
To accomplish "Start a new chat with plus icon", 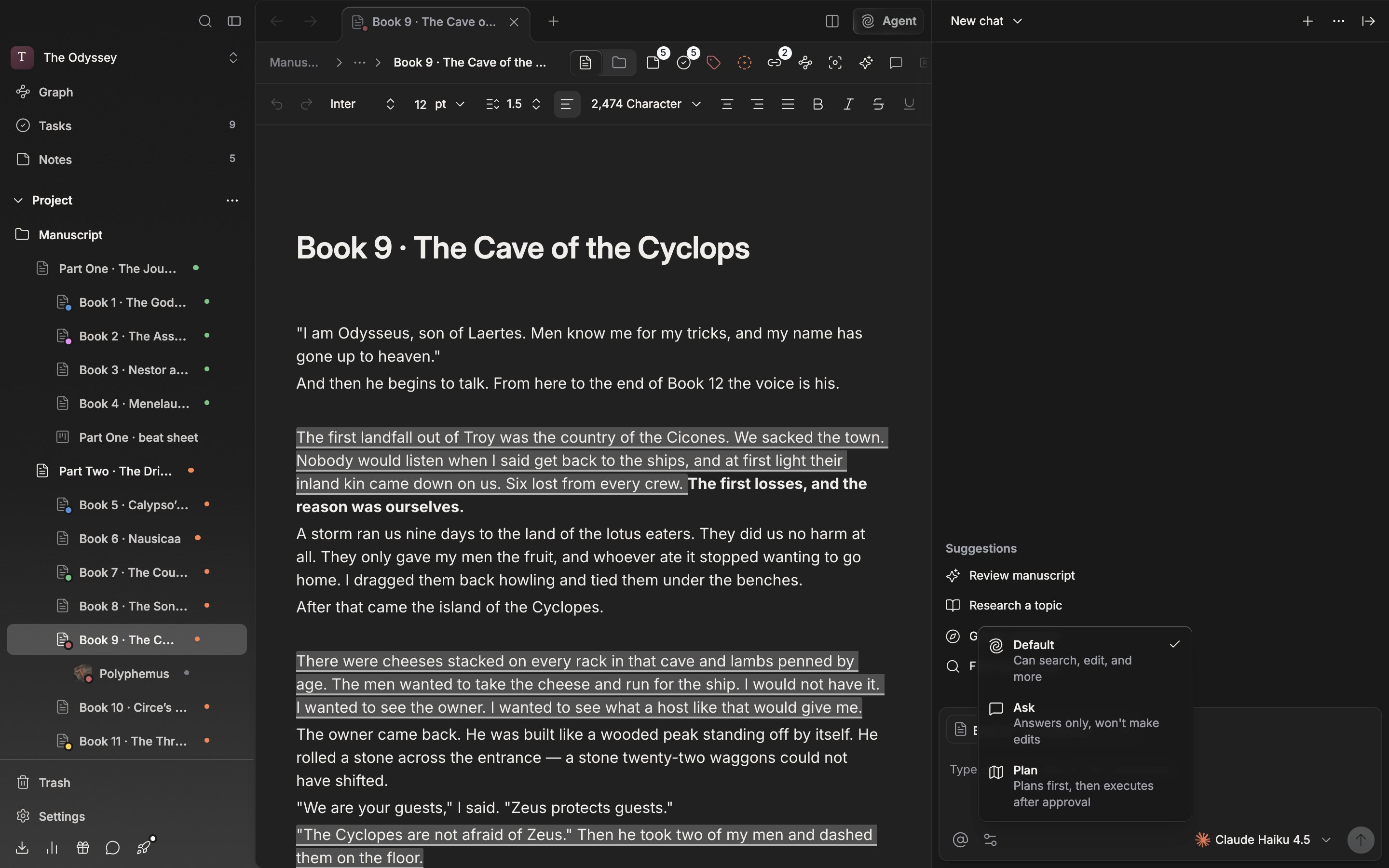I will [x=1307, y=21].
